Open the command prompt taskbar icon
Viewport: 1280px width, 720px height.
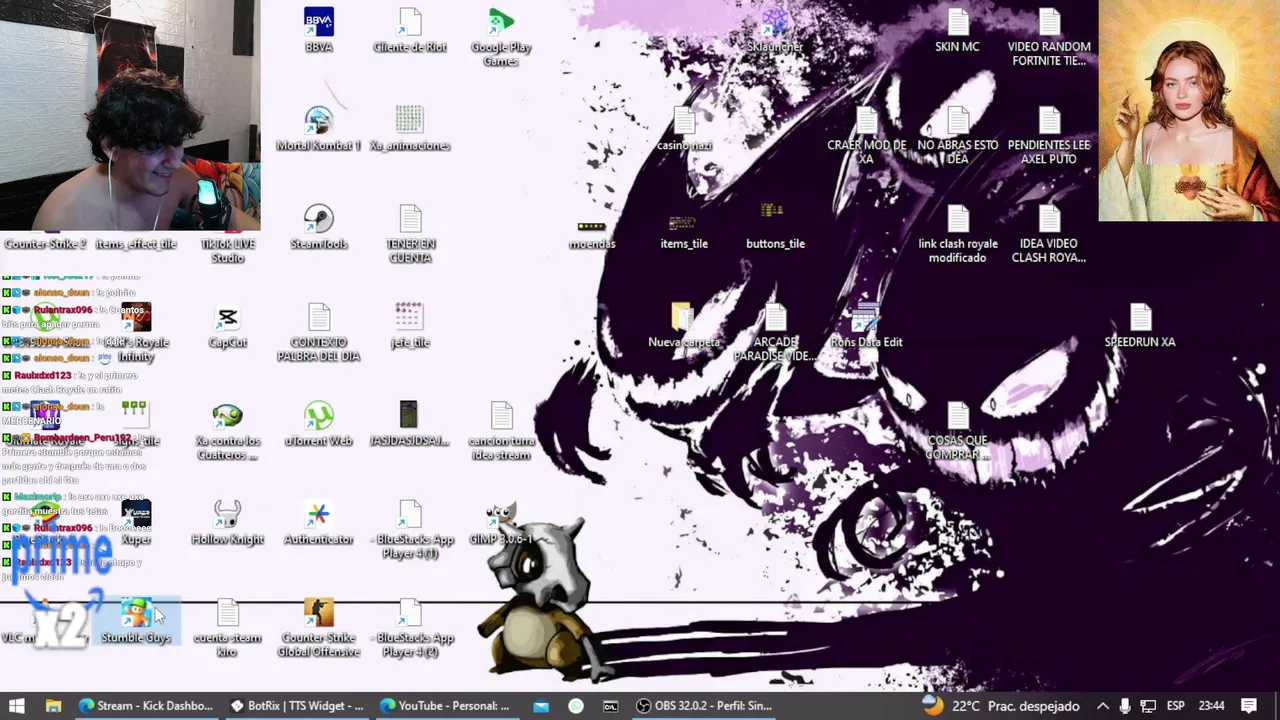610,705
